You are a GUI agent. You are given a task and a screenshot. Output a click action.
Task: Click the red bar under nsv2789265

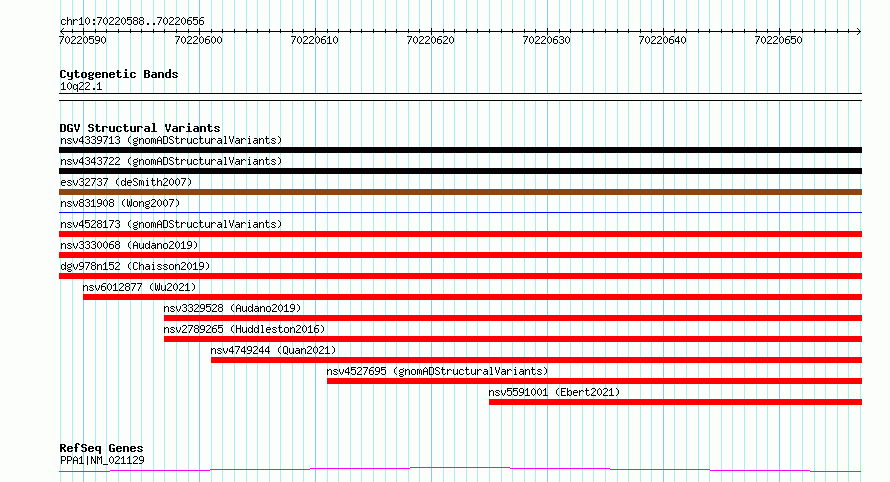point(513,340)
